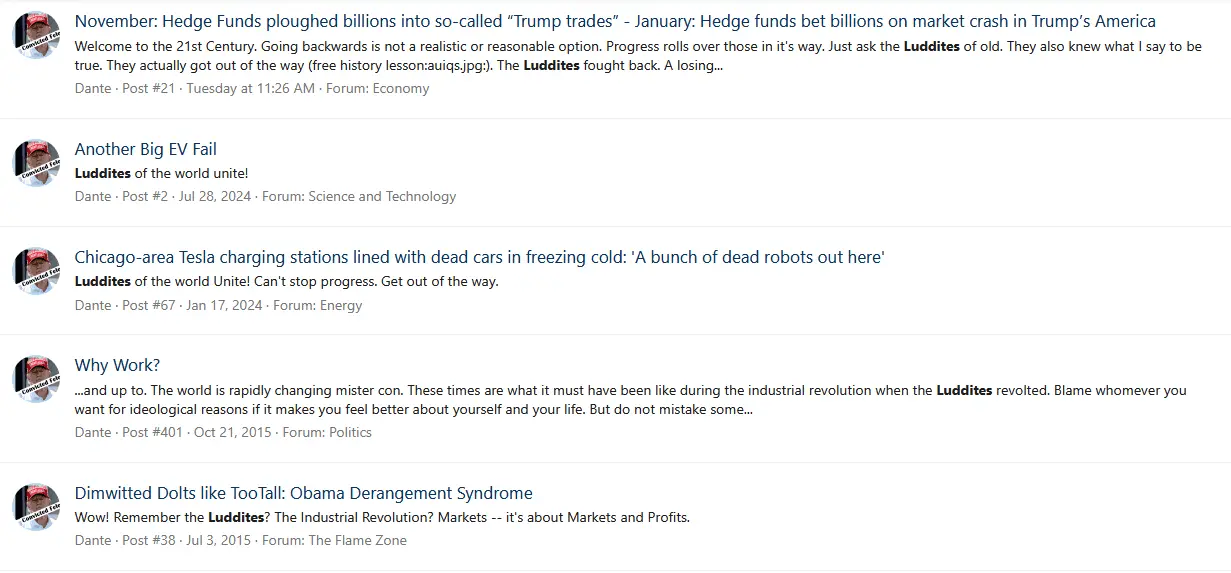The width and height of the screenshot is (1231, 573).
Task: Open Dante's profile from Post #38
Action: coord(93,540)
